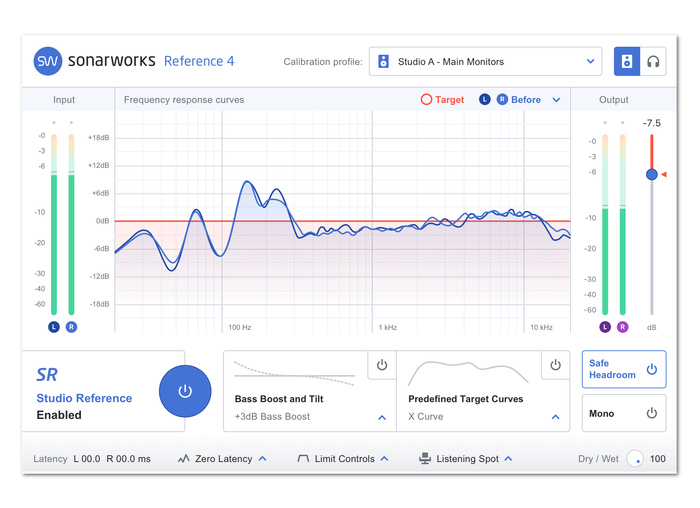Click the SR Studio Reference logo
The image size is (700, 508).
(47, 375)
